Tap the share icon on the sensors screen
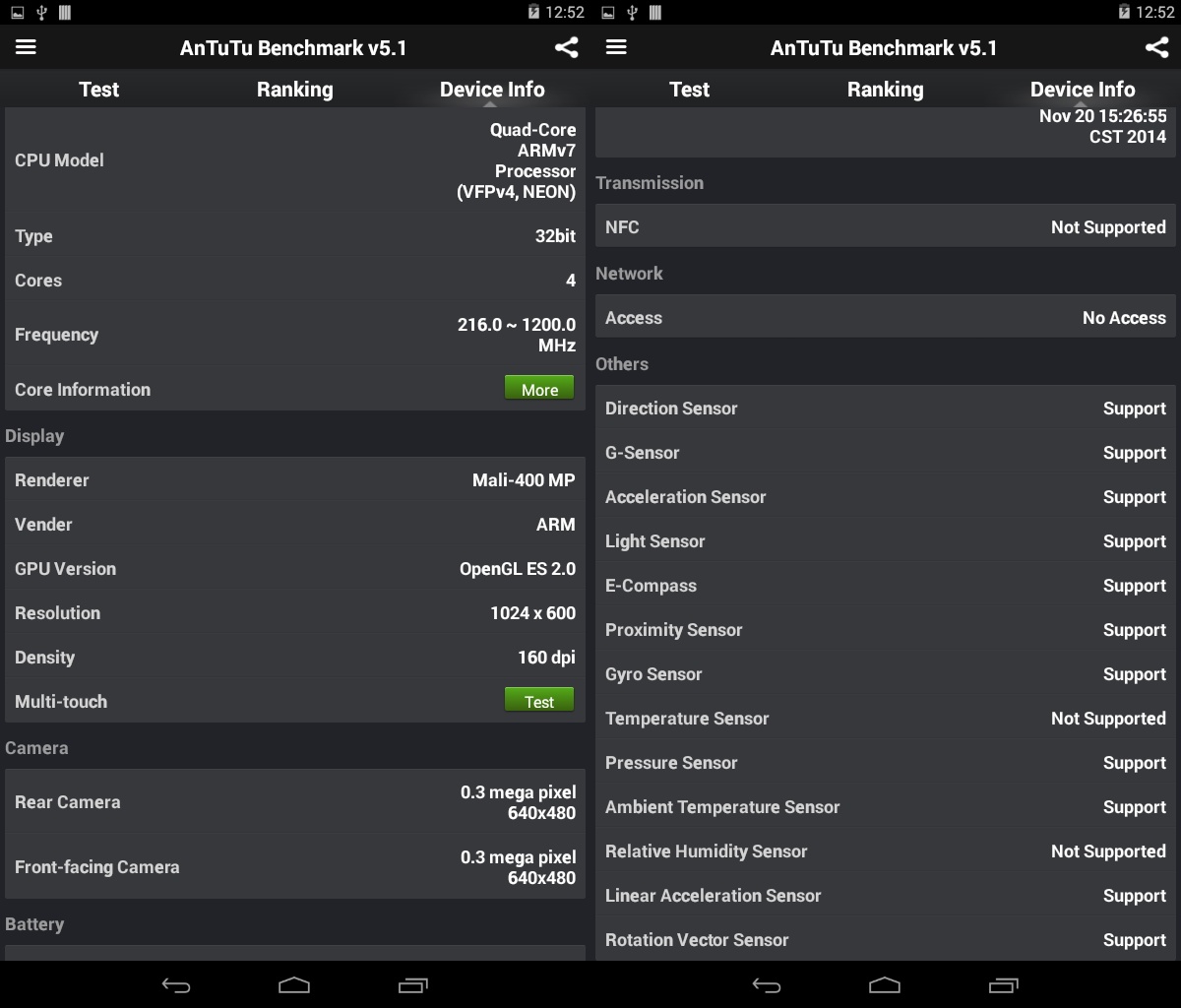Viewport: 1181px width, 1008px height. tap(1156, 47)
